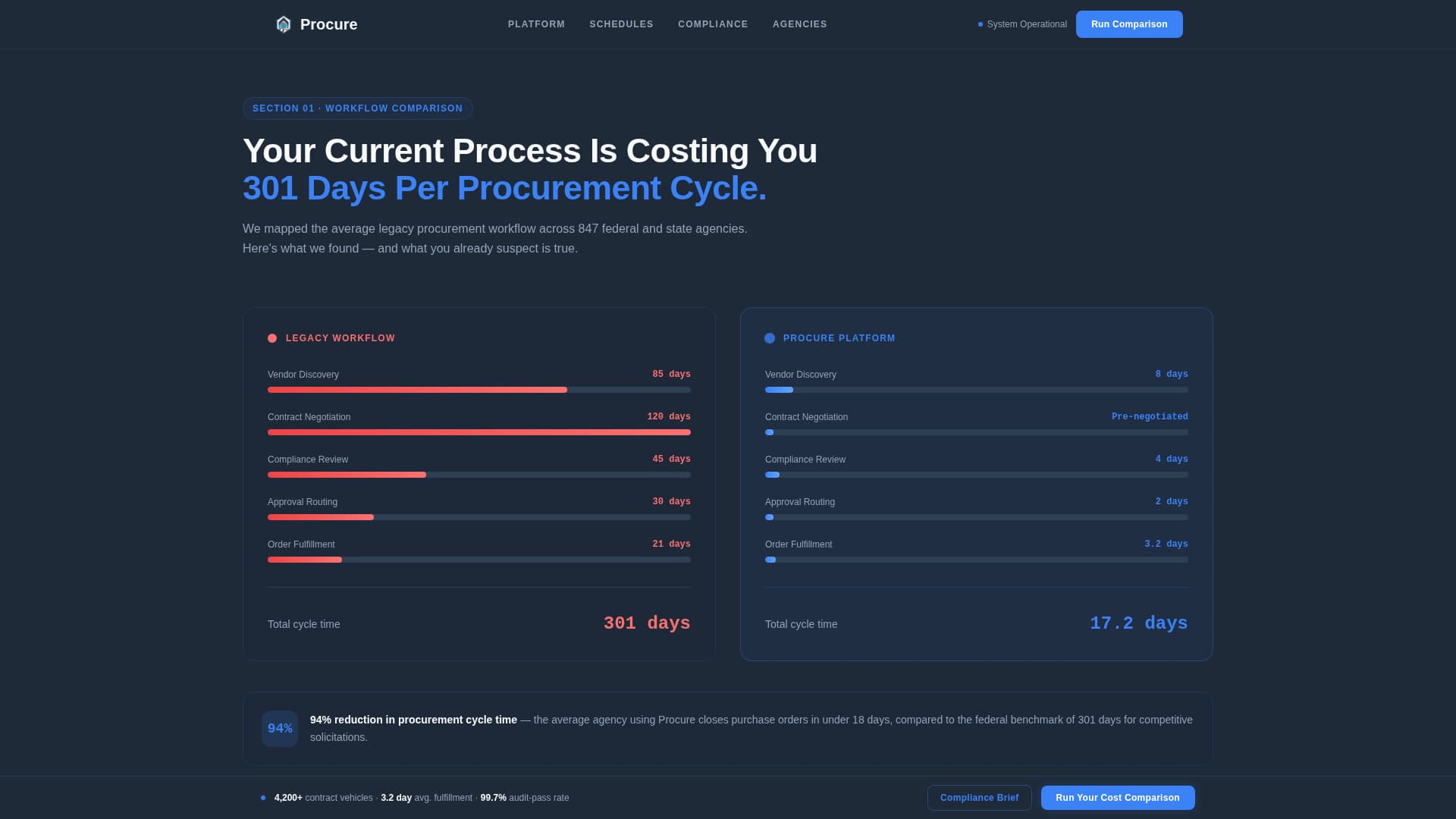
Task: Click the 94% badge
Action: coord(280,729)
